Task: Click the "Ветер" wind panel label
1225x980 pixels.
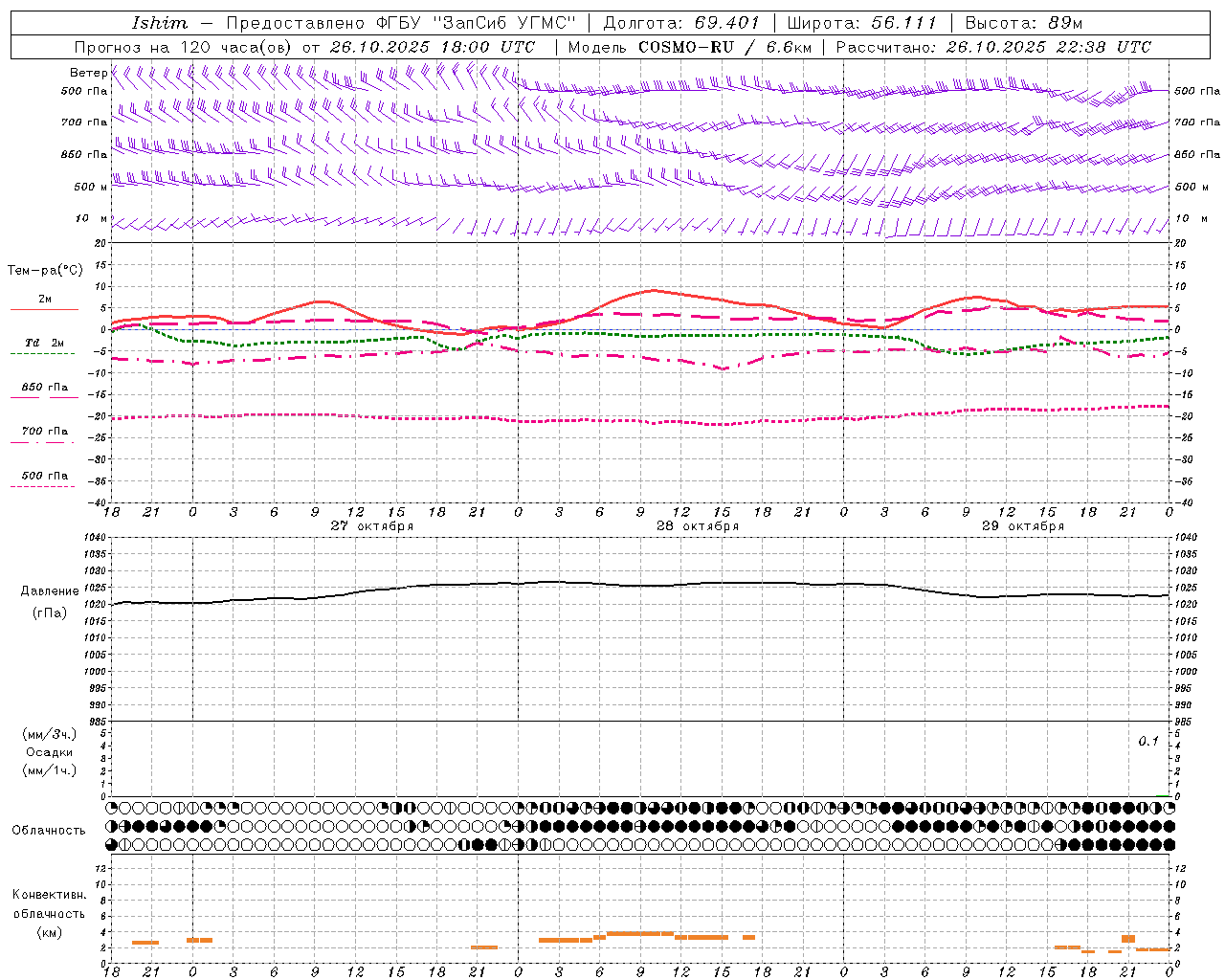Action: click(x=89, y=73)
